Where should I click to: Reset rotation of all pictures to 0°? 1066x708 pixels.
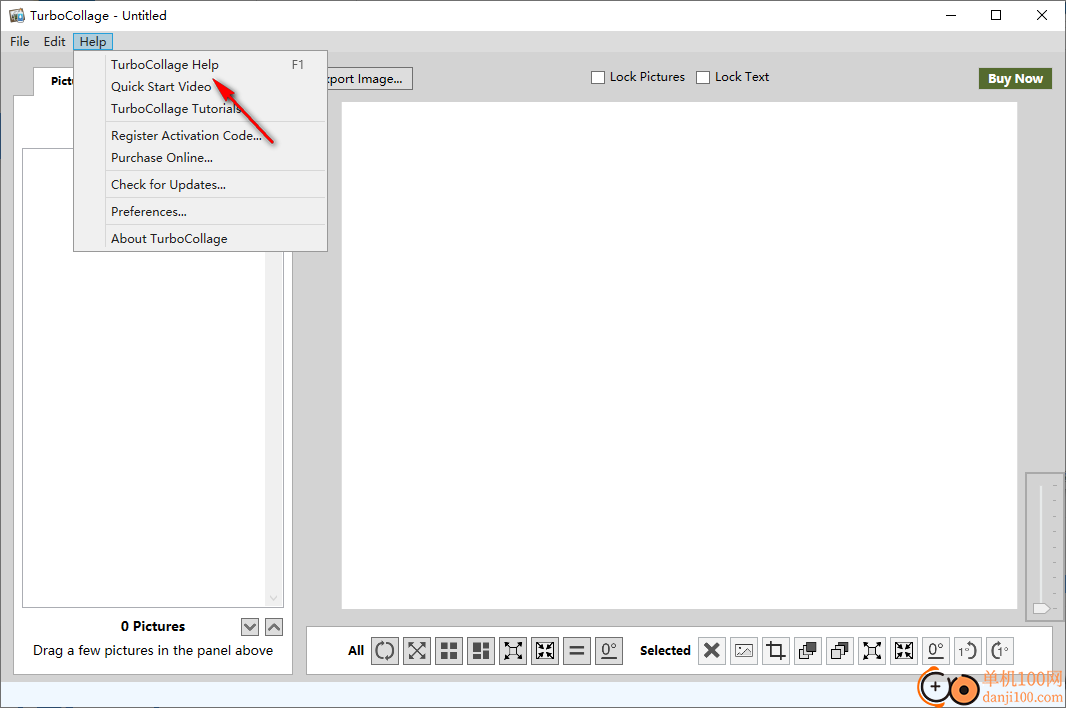[608, 651]
